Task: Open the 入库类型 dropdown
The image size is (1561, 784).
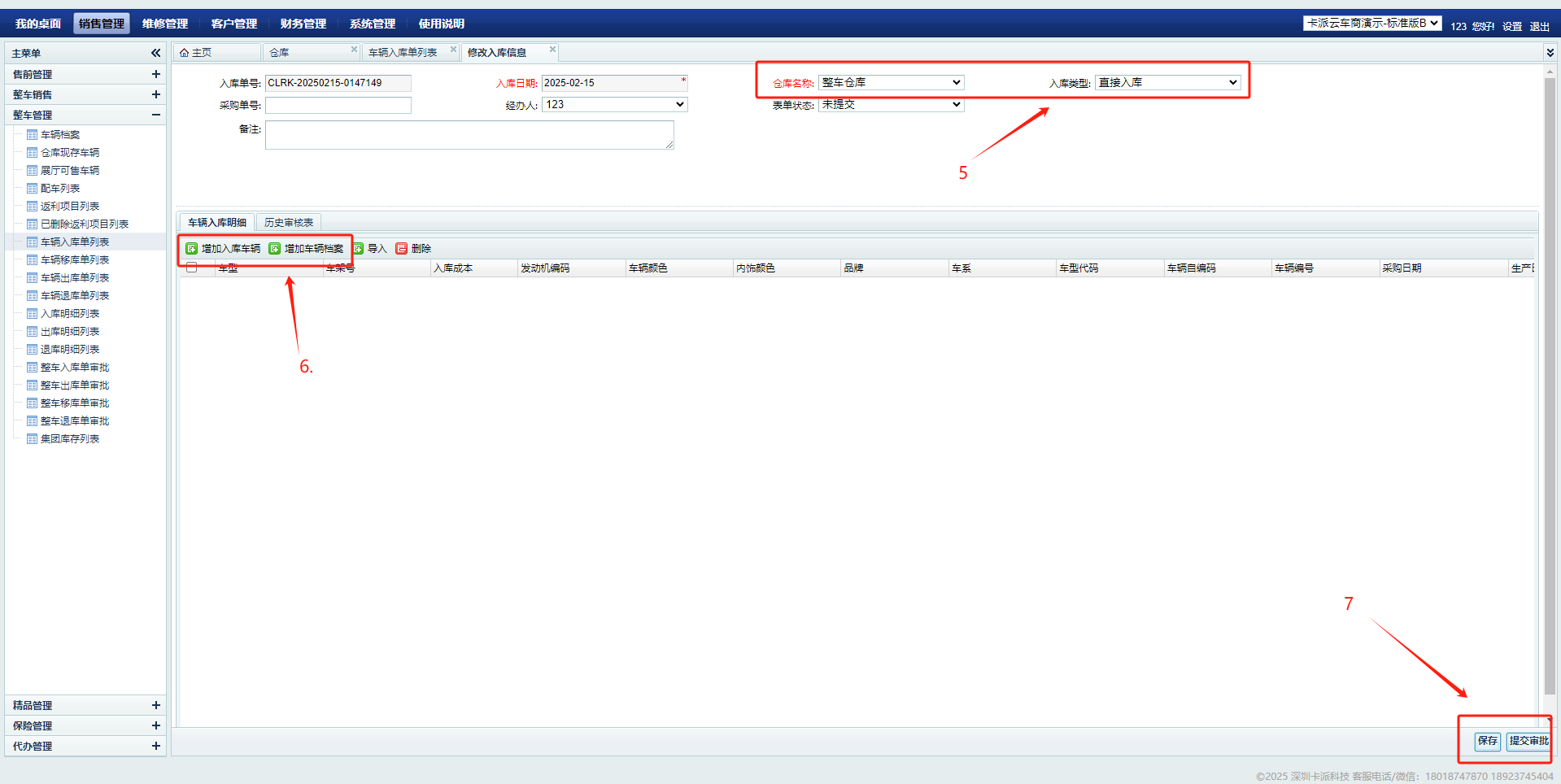Action: (x=1167, y=83)
